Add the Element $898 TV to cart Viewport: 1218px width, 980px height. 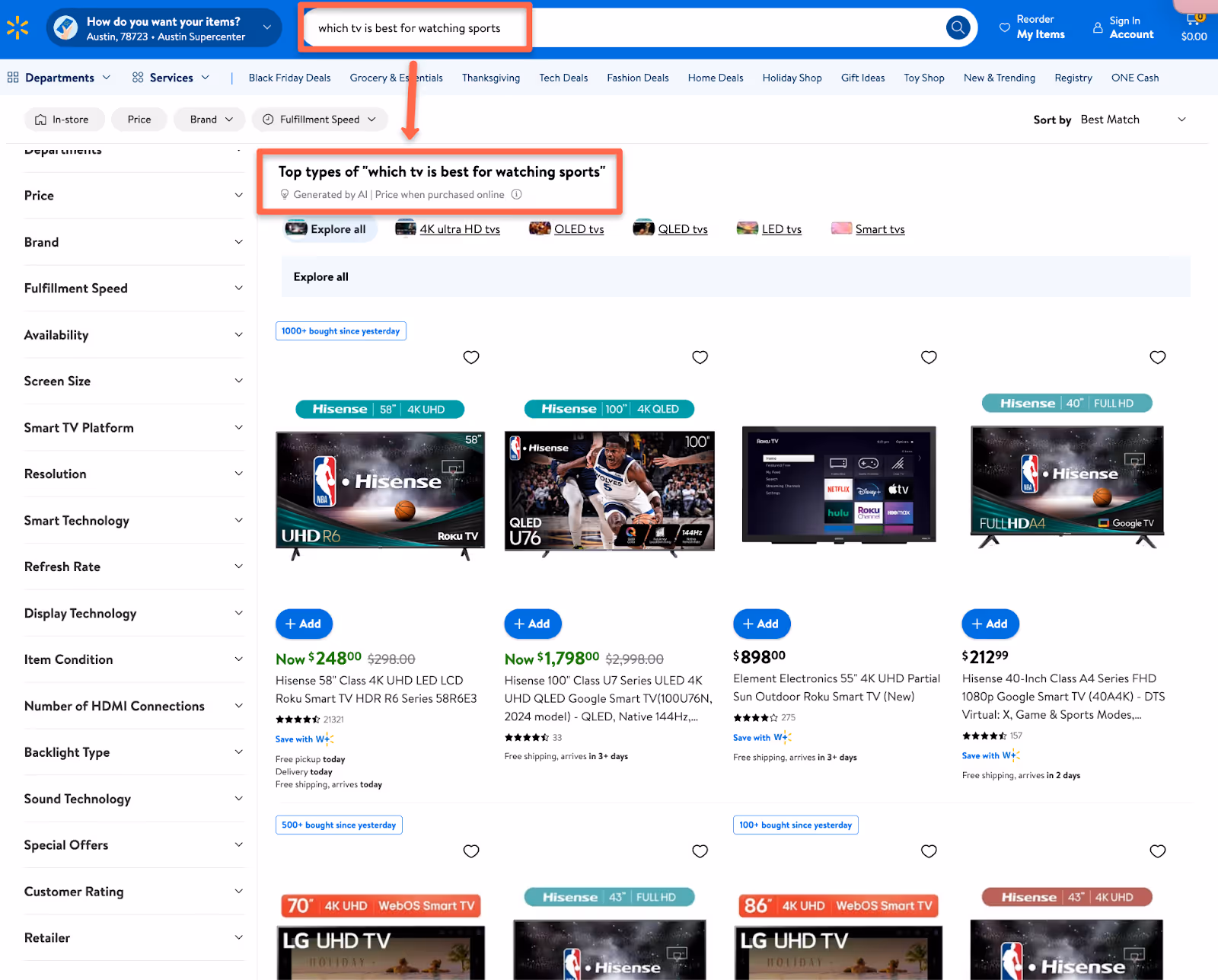[761, 624]
